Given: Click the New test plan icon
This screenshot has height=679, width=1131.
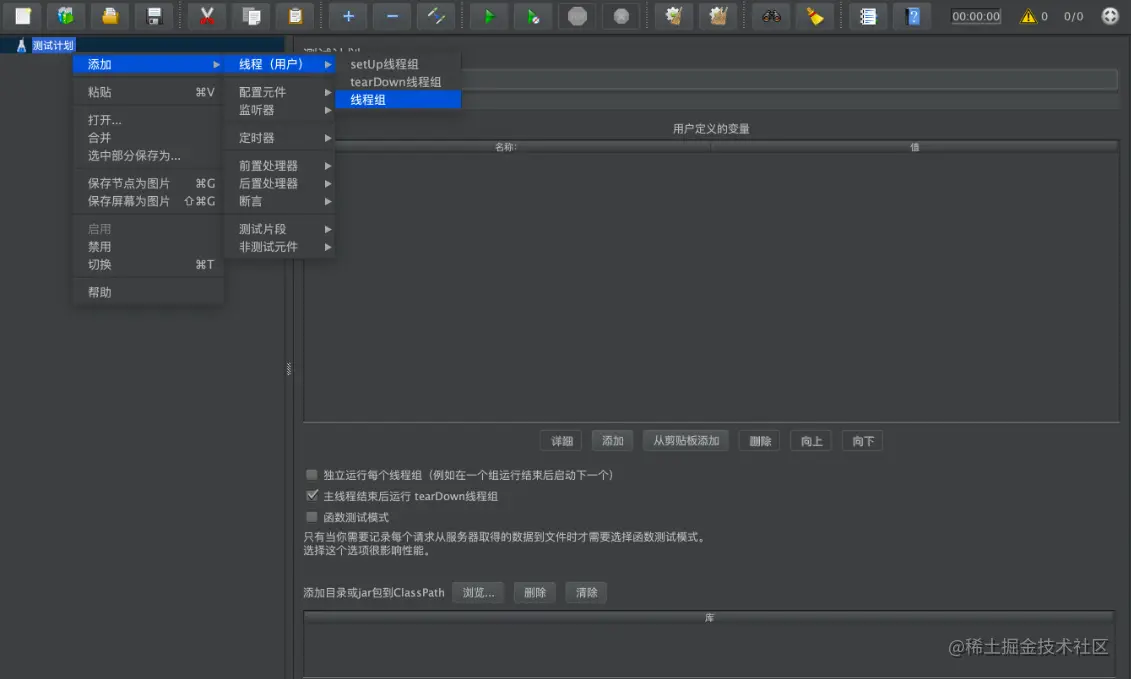Looking at the screenshot, I should [23, 16].
